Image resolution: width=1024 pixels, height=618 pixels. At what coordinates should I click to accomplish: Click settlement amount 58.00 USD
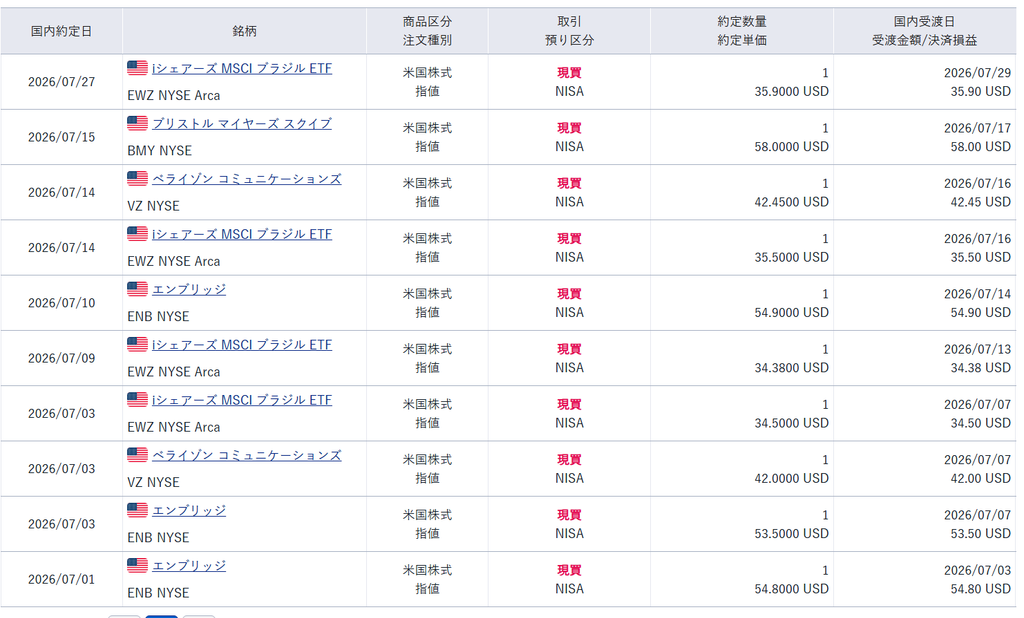(980, 147)
